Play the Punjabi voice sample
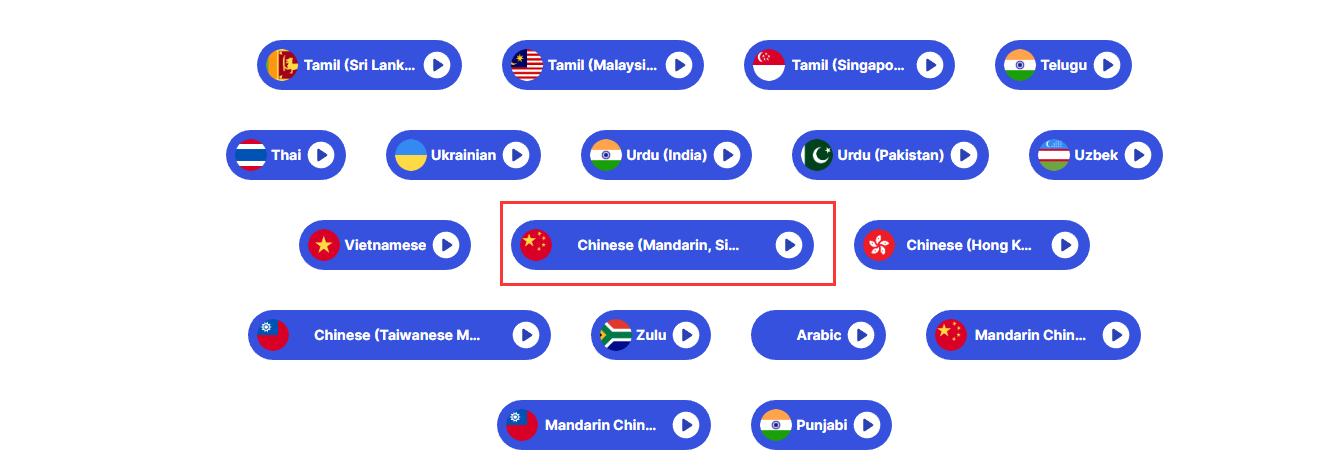The image size is (1333, 473). [x=866, y=425]
